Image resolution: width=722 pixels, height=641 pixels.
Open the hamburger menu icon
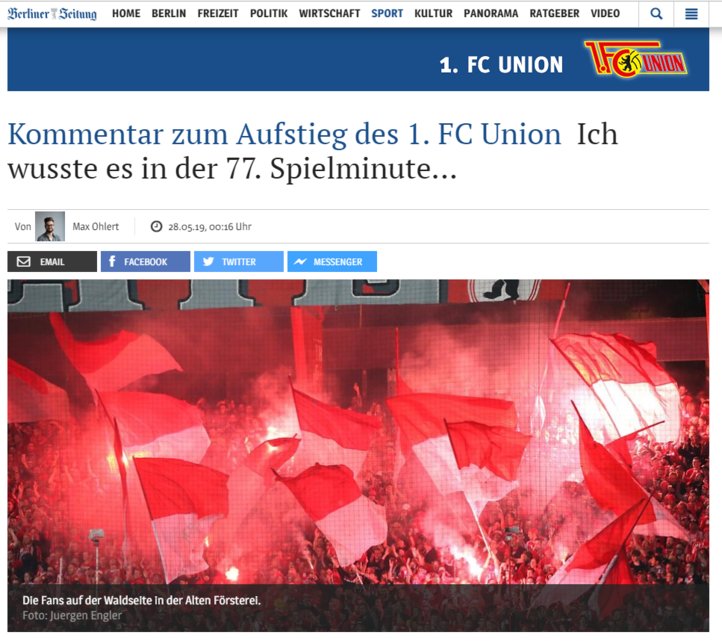(x=691, y=14)
